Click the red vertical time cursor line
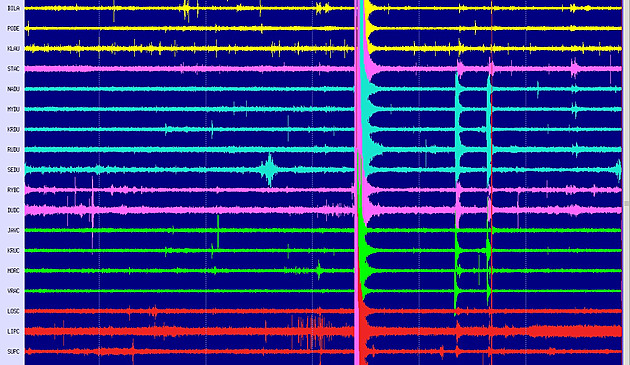This screenshot has width=630, height=365. point(492,182)
